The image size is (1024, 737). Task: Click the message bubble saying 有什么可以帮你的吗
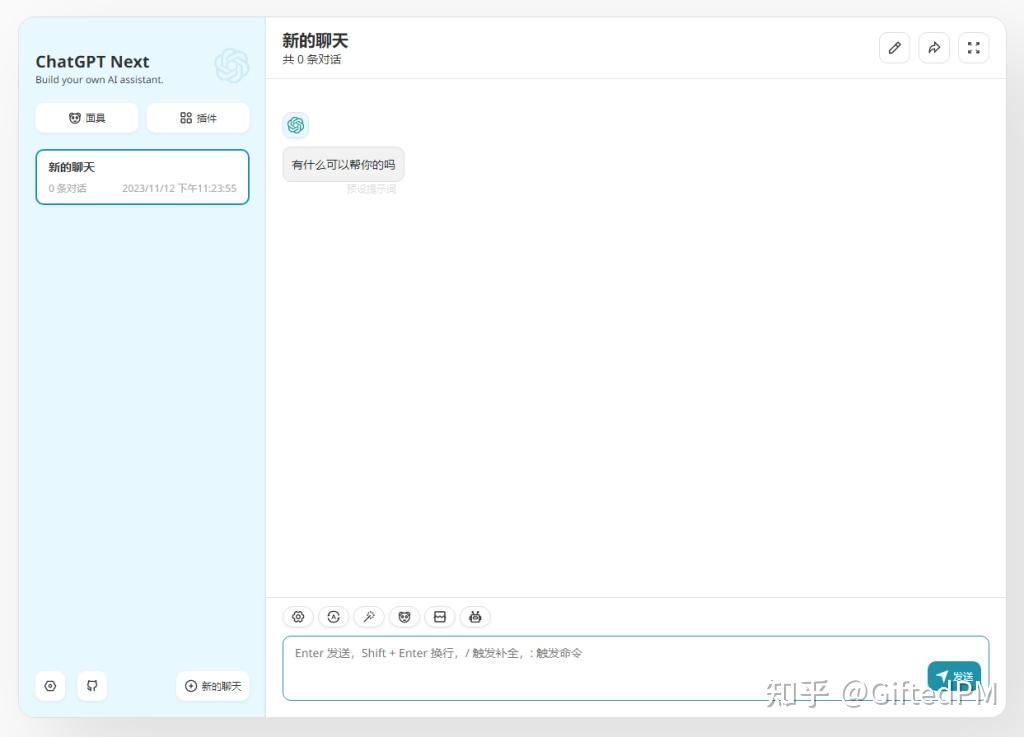tap(343, 163)
